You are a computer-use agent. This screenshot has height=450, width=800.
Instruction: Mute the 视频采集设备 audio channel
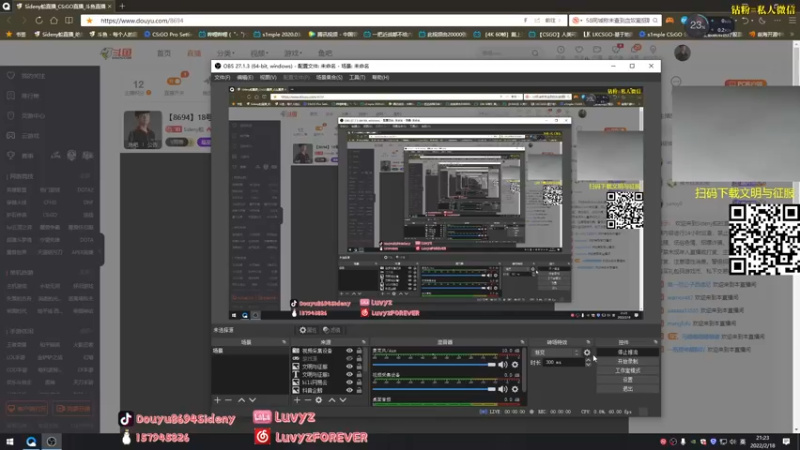[x=503, y=389]
